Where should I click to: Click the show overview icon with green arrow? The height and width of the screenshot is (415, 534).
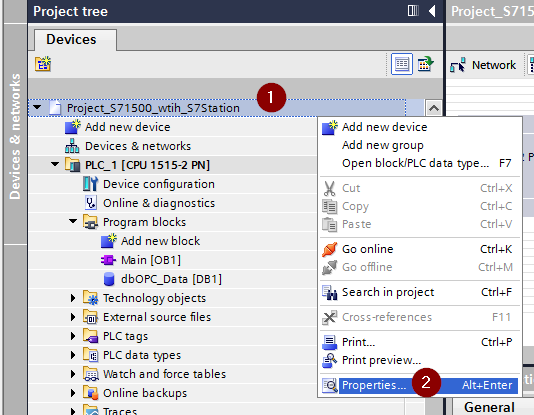[425, 64]
